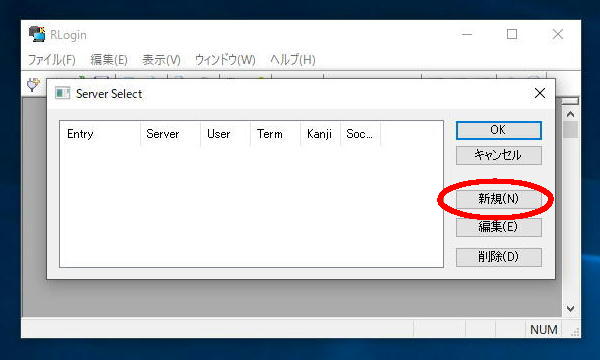Click the RLogin application title icon
The width and height of the screenshot is (600, 360).
click(37, 34)
